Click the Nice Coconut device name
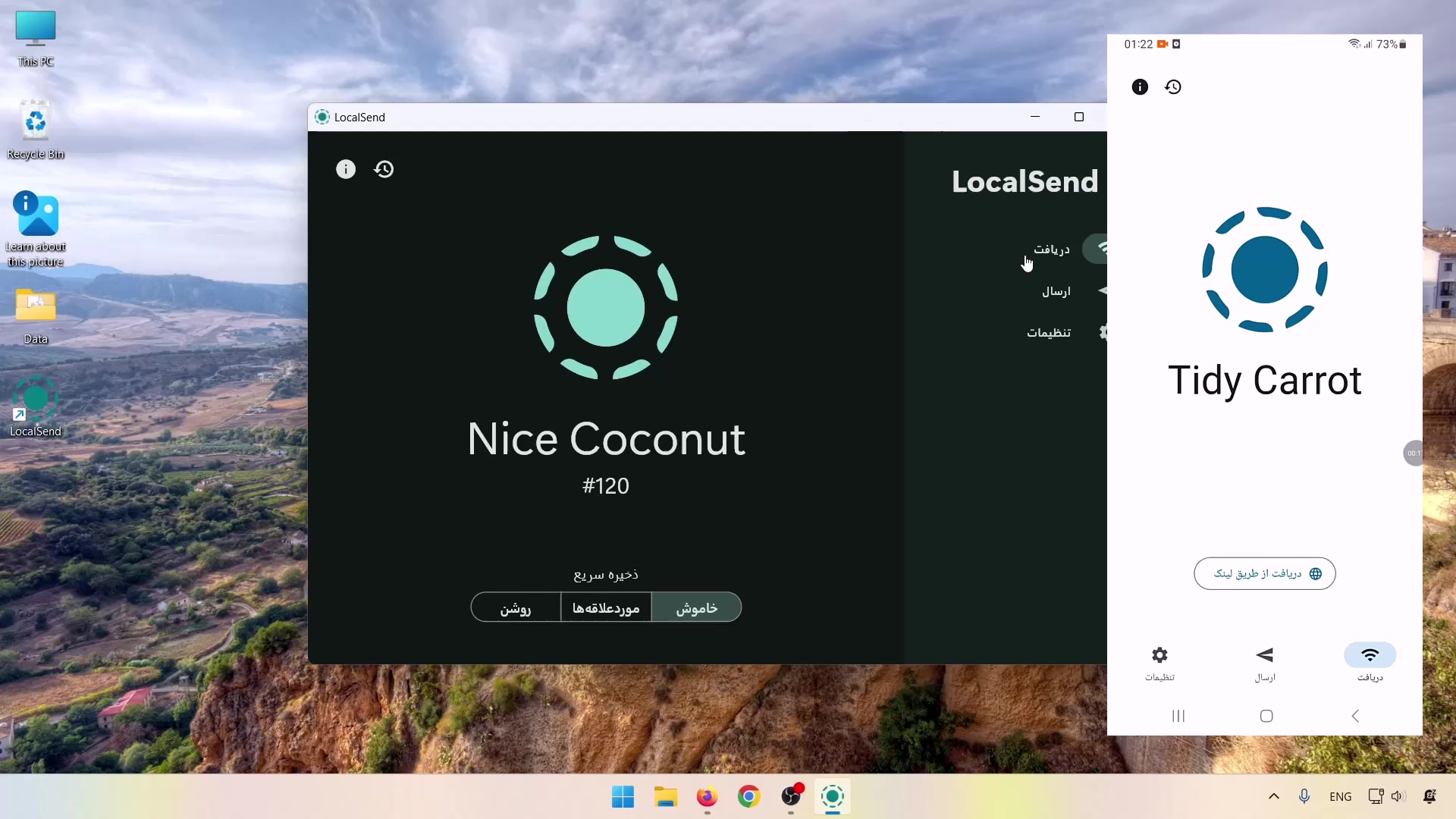The width and height of the screenshot is (1456, 819). (x=606, y=439)
